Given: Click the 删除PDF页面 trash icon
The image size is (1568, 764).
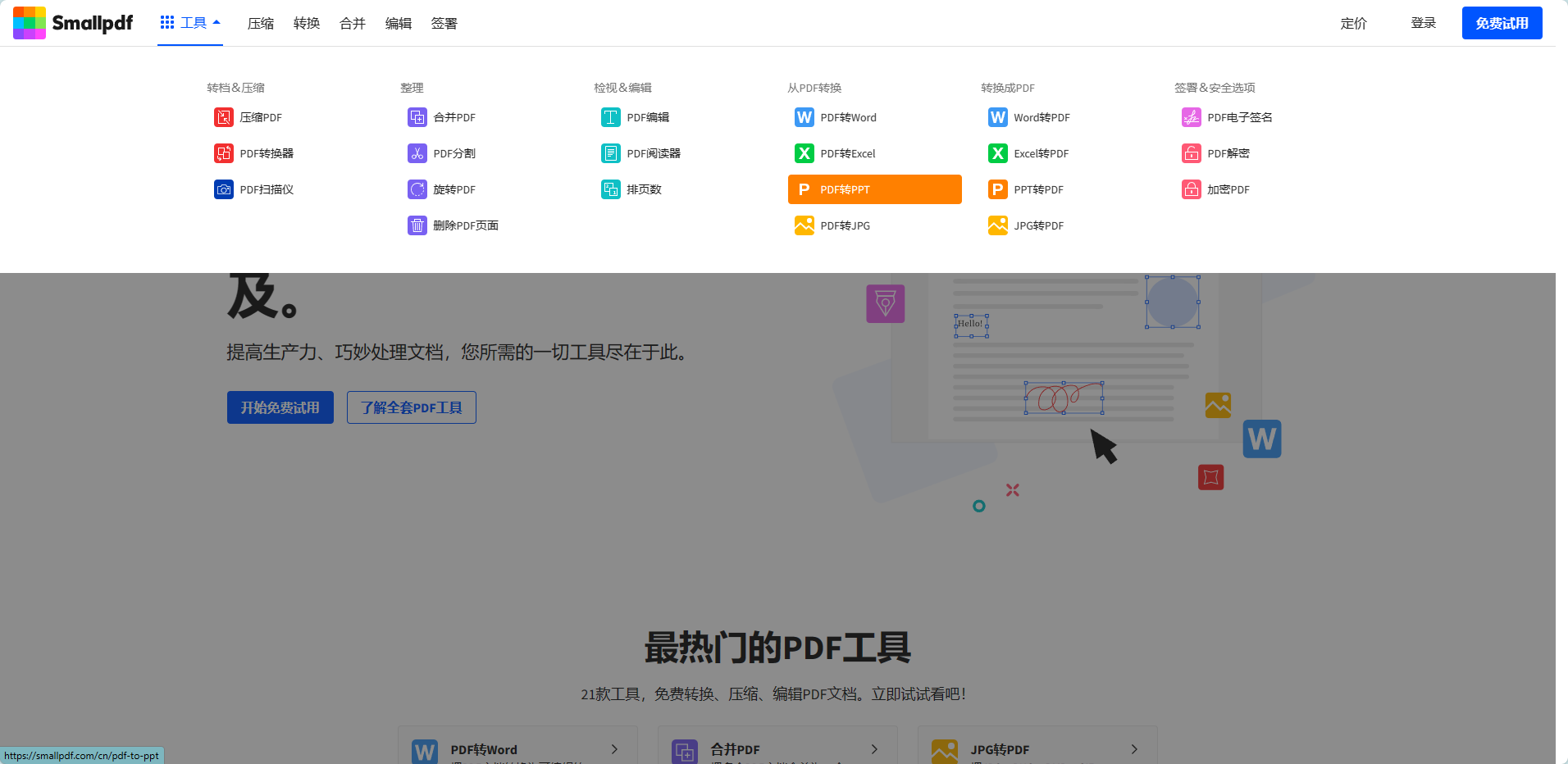Looking at the screenshot, I should (x=417, y=225).
